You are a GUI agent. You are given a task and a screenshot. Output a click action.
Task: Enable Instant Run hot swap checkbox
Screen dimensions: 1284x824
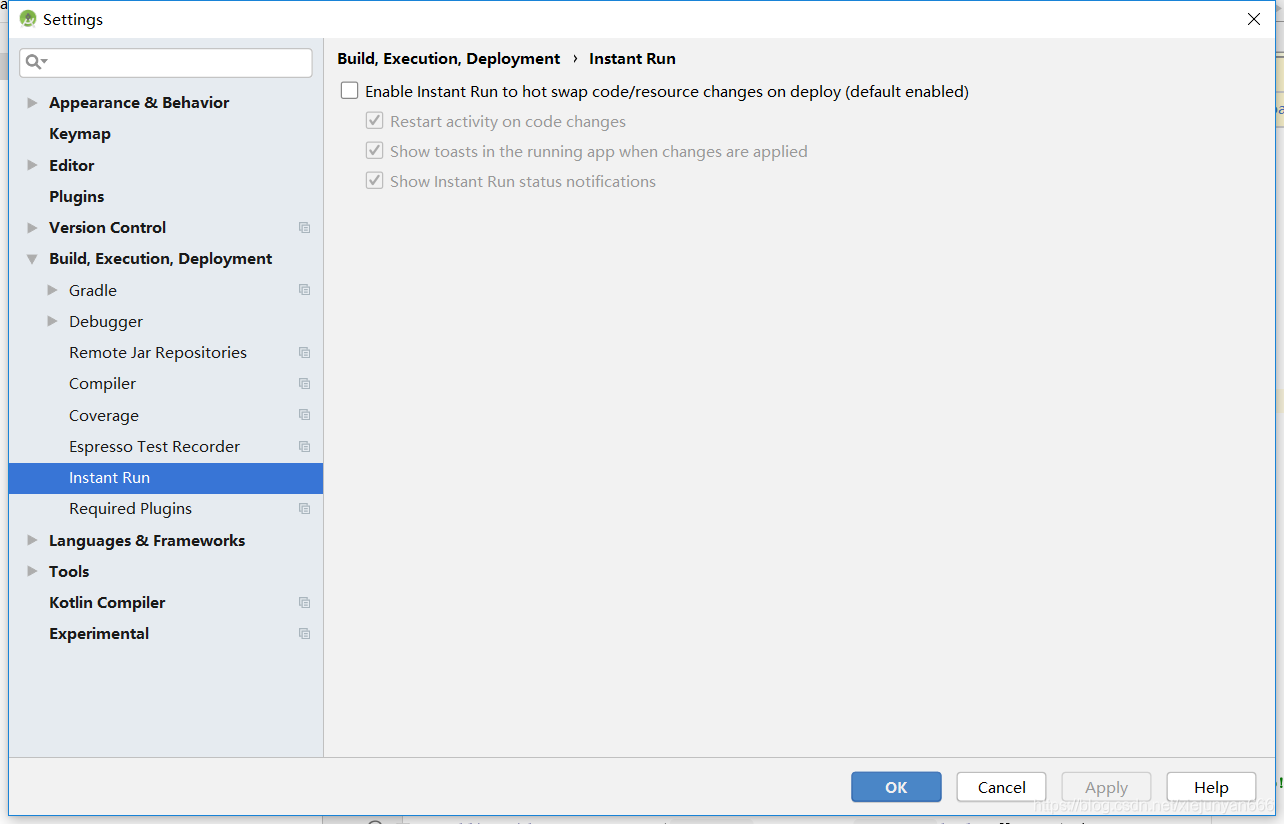pyautogui.click(x=349, y=91)
